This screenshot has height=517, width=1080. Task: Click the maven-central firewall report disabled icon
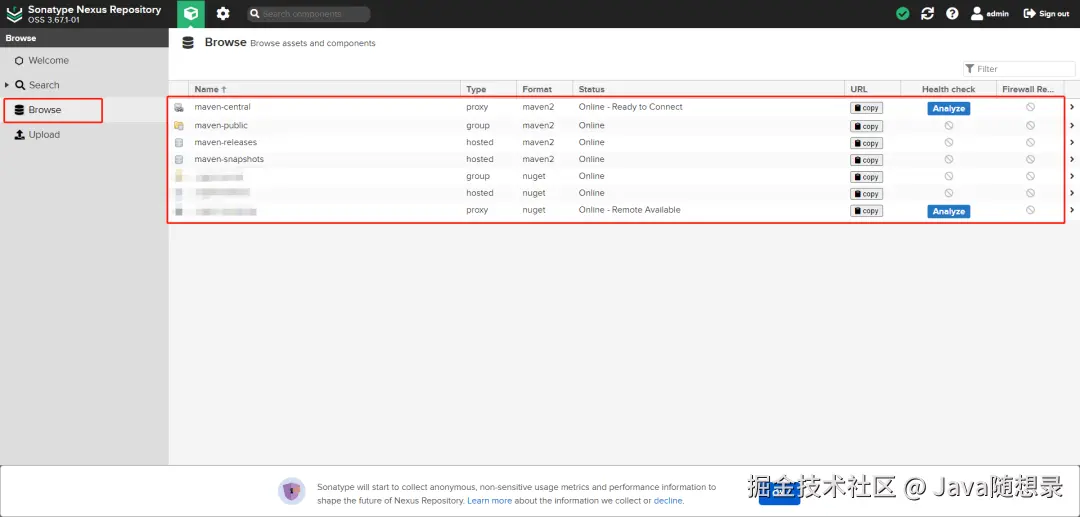pos(1030,107)
